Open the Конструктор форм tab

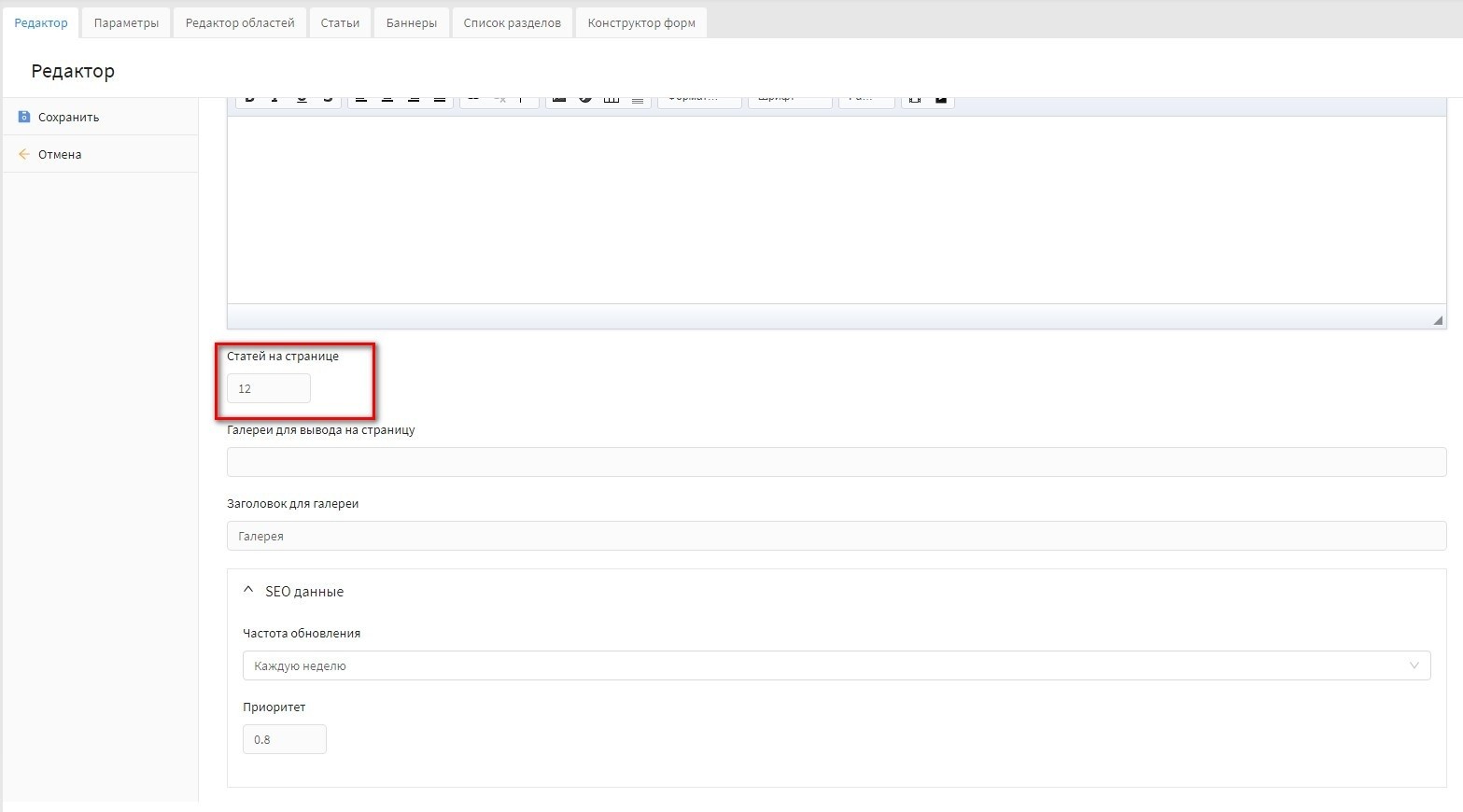(x=641, y=22)
